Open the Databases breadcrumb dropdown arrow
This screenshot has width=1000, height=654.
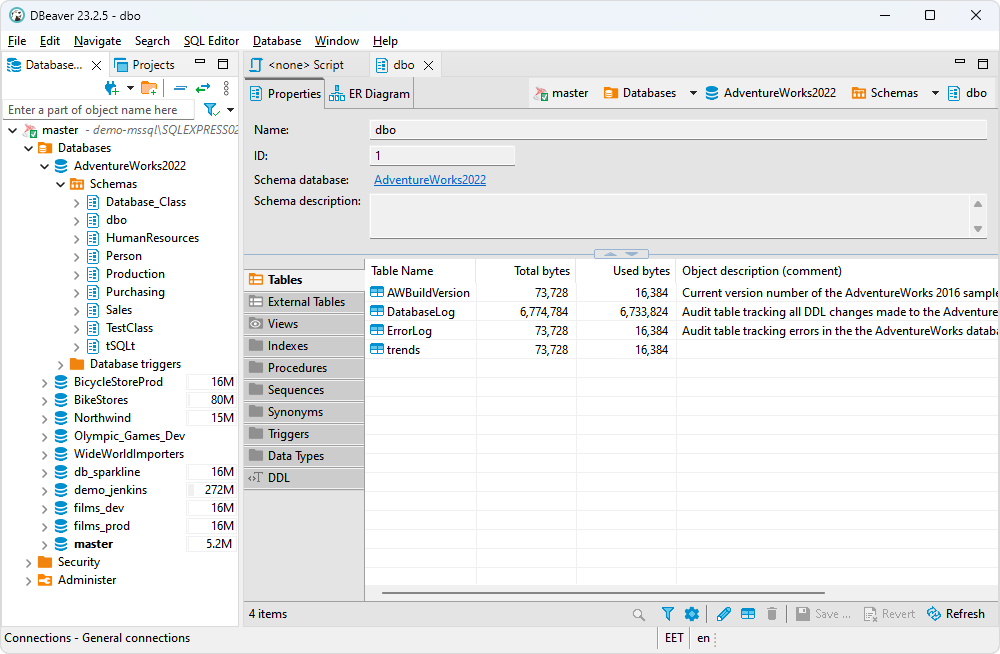693,93
